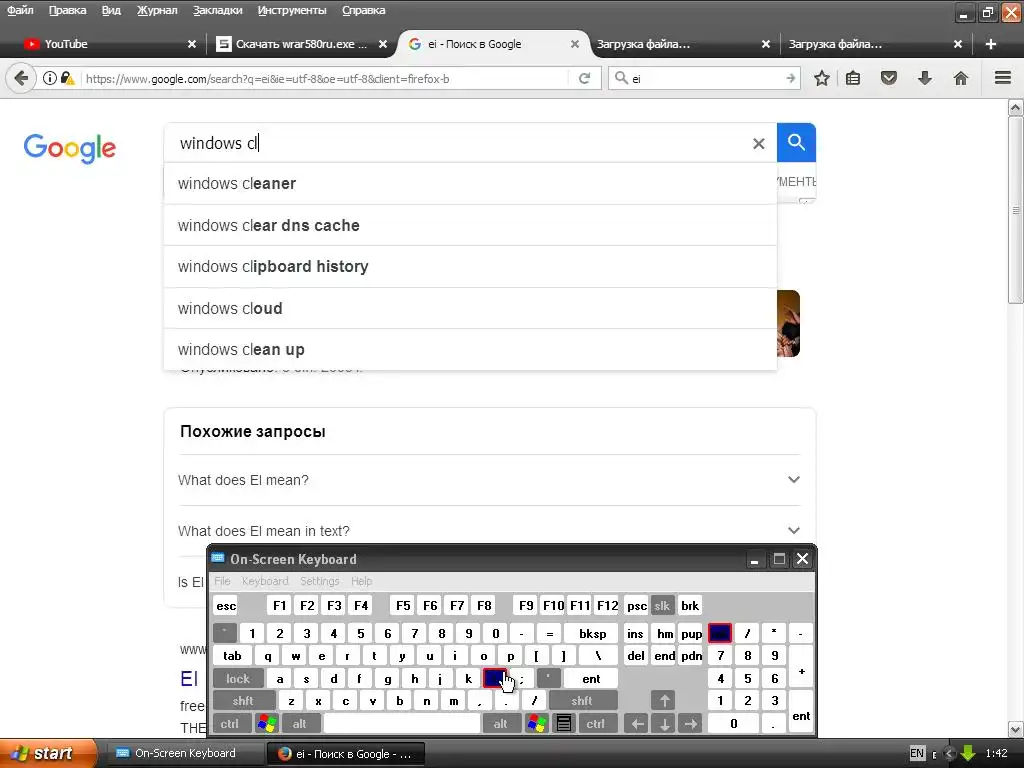This screenshot has width=1024, height=768.
Task: Select 'windows clear dns cache' suggestion
Action: (x=470, y=225)
